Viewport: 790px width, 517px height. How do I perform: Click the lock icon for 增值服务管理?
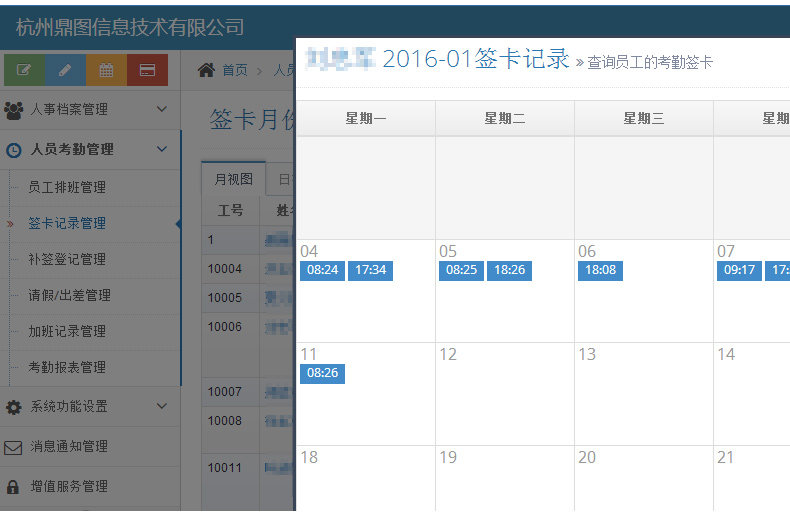(x=13, y=487)
